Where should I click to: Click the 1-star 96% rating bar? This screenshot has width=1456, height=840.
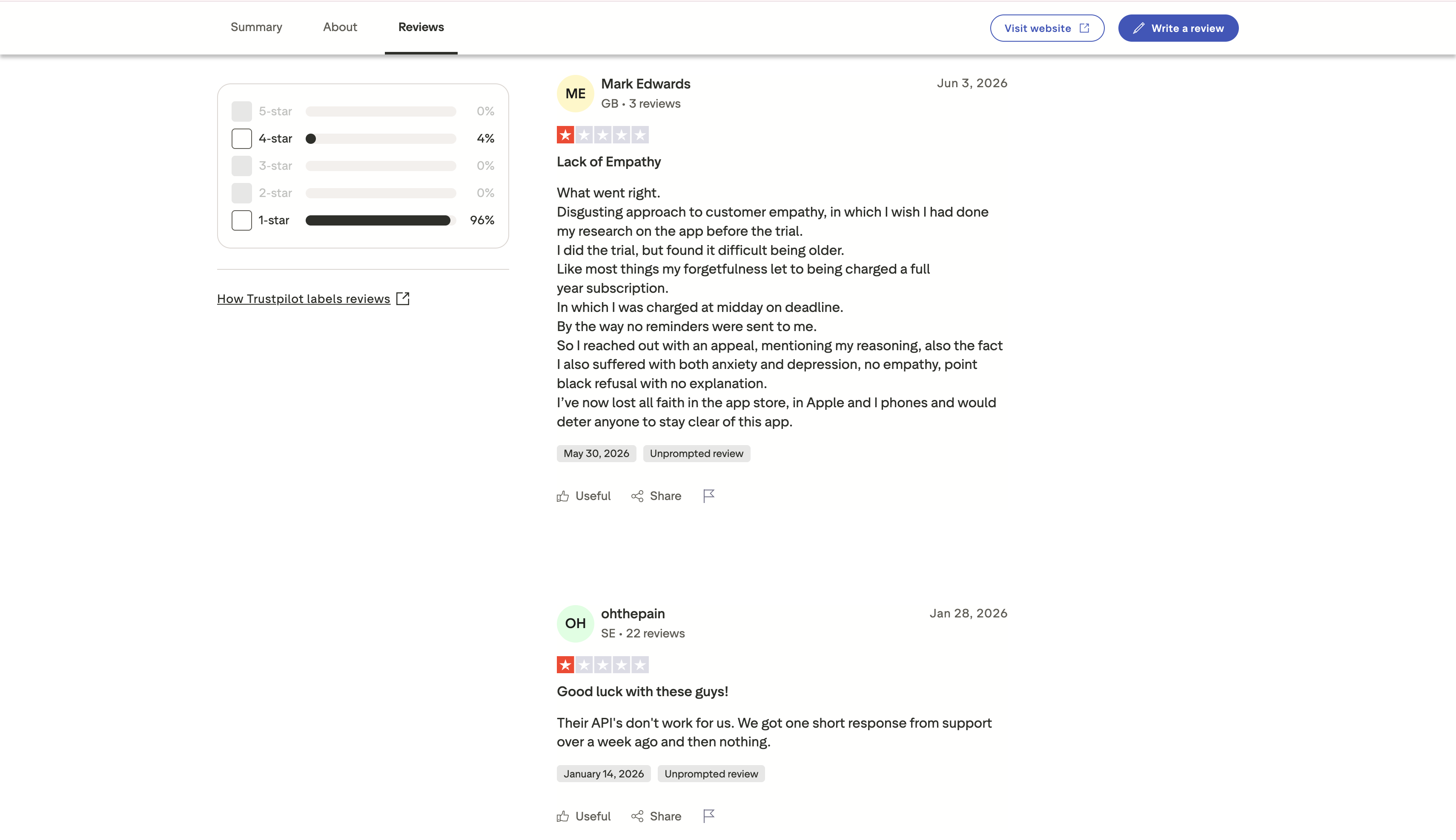coord(381,220)
